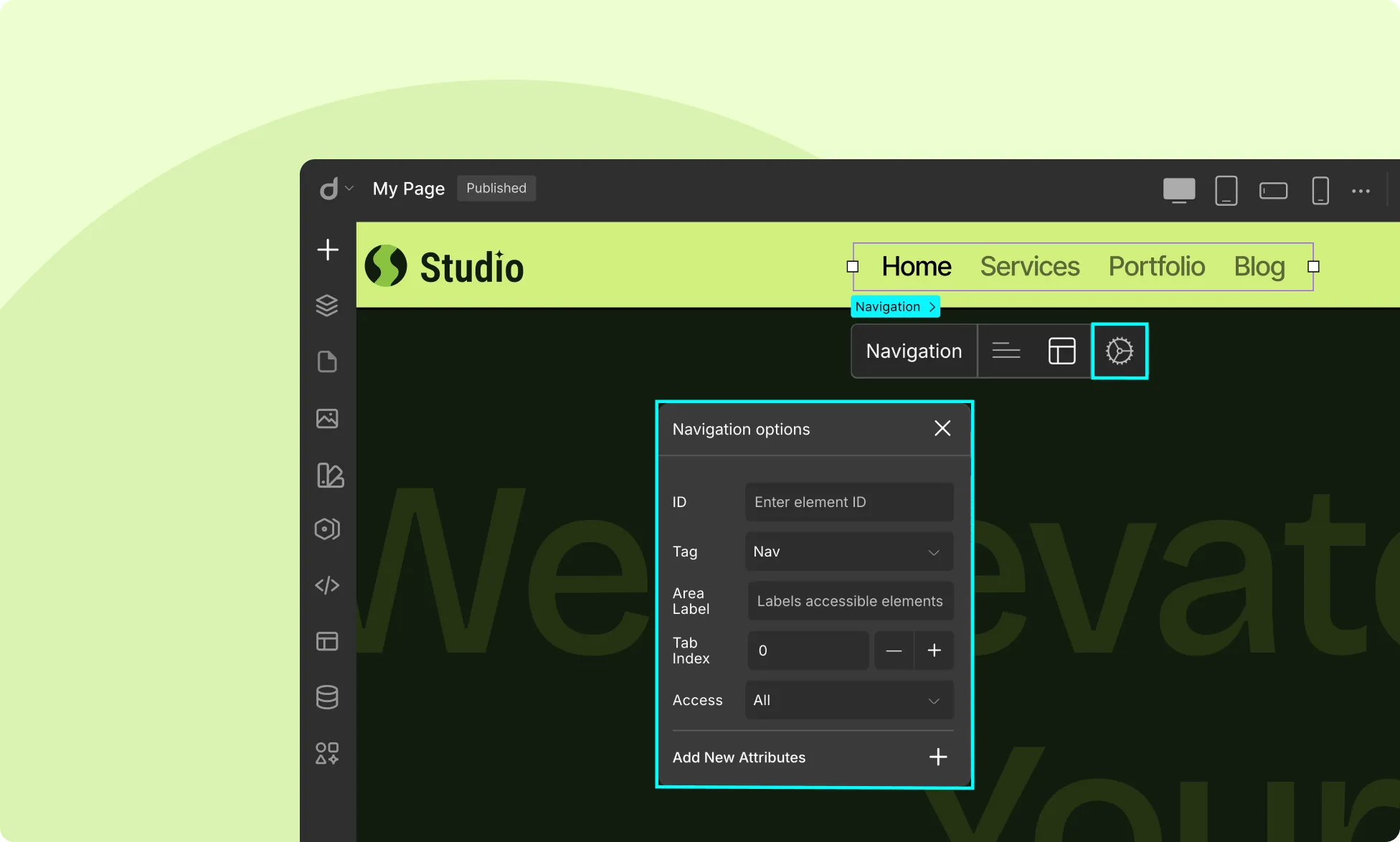Open the Access dropdown showing All
The height and width of the screenshot is (842, 1400).
(849, 700)
